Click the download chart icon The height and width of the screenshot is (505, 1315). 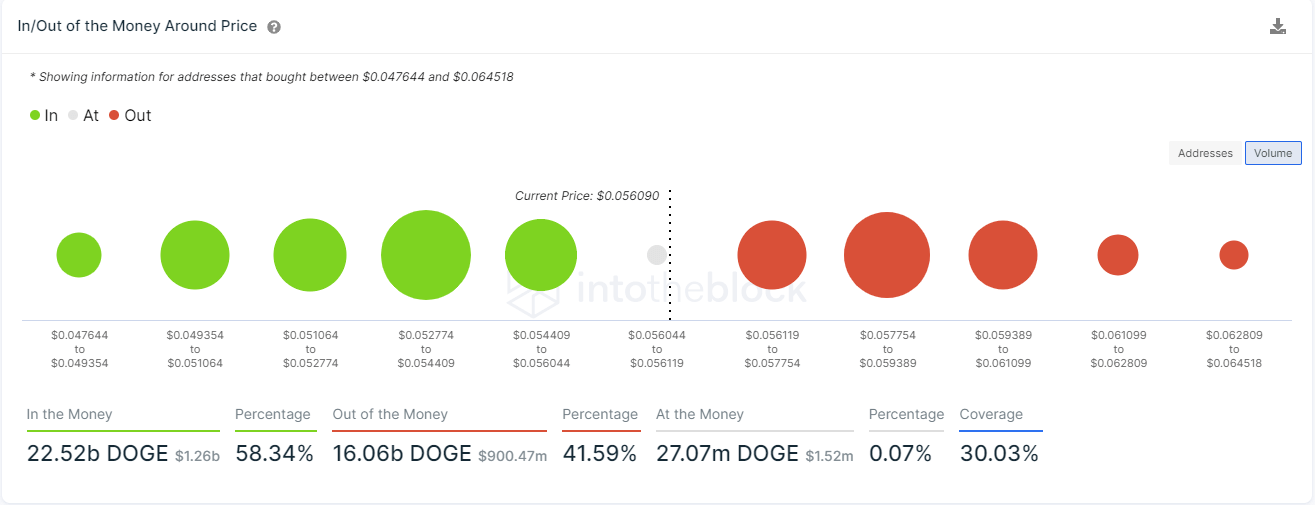1277,27
